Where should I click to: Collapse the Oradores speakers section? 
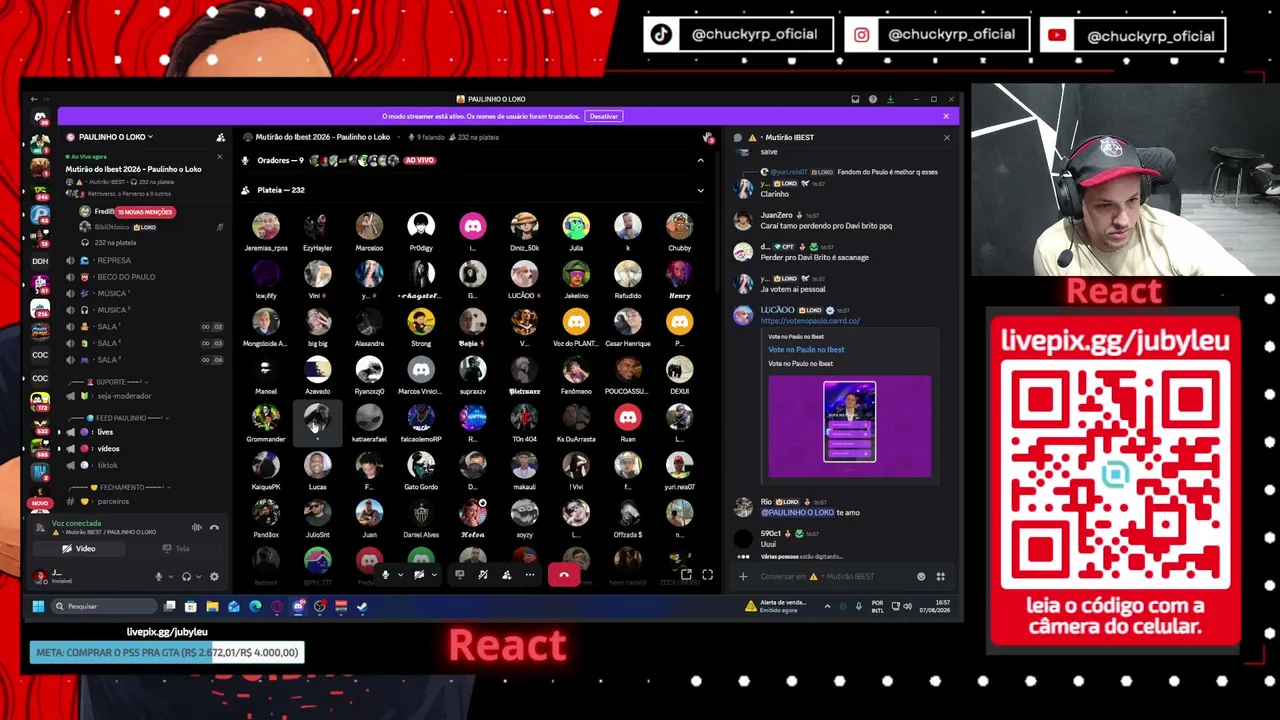700,160
